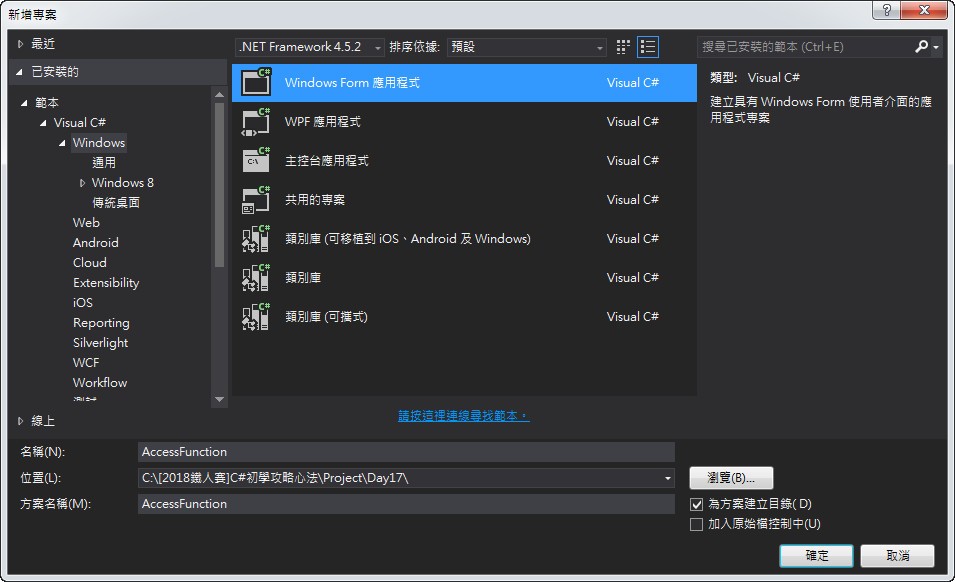
Task: Click the search magnifier icon
Action: coord(922,46)
